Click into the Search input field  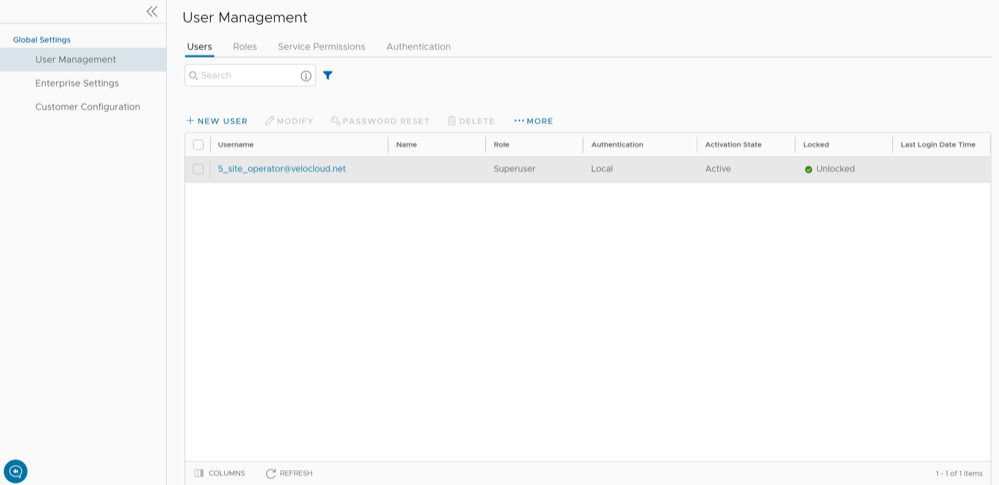click(245, 76)
